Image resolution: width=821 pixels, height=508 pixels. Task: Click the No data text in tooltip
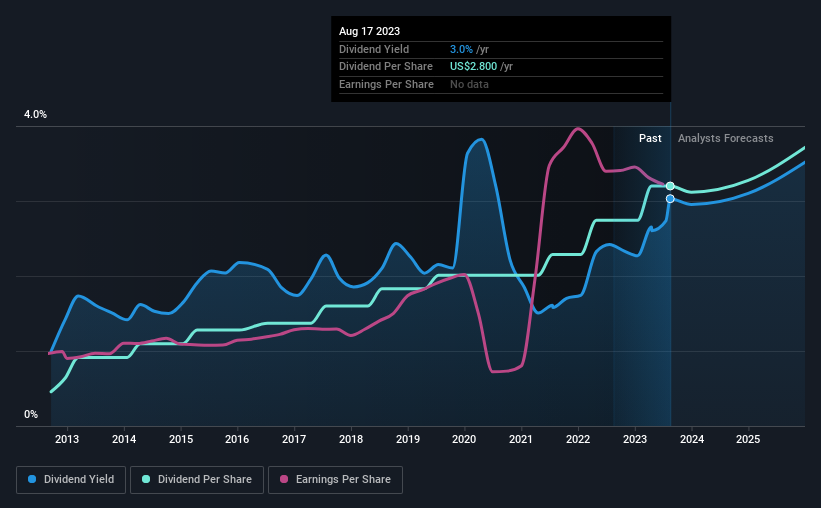(469, 84)
